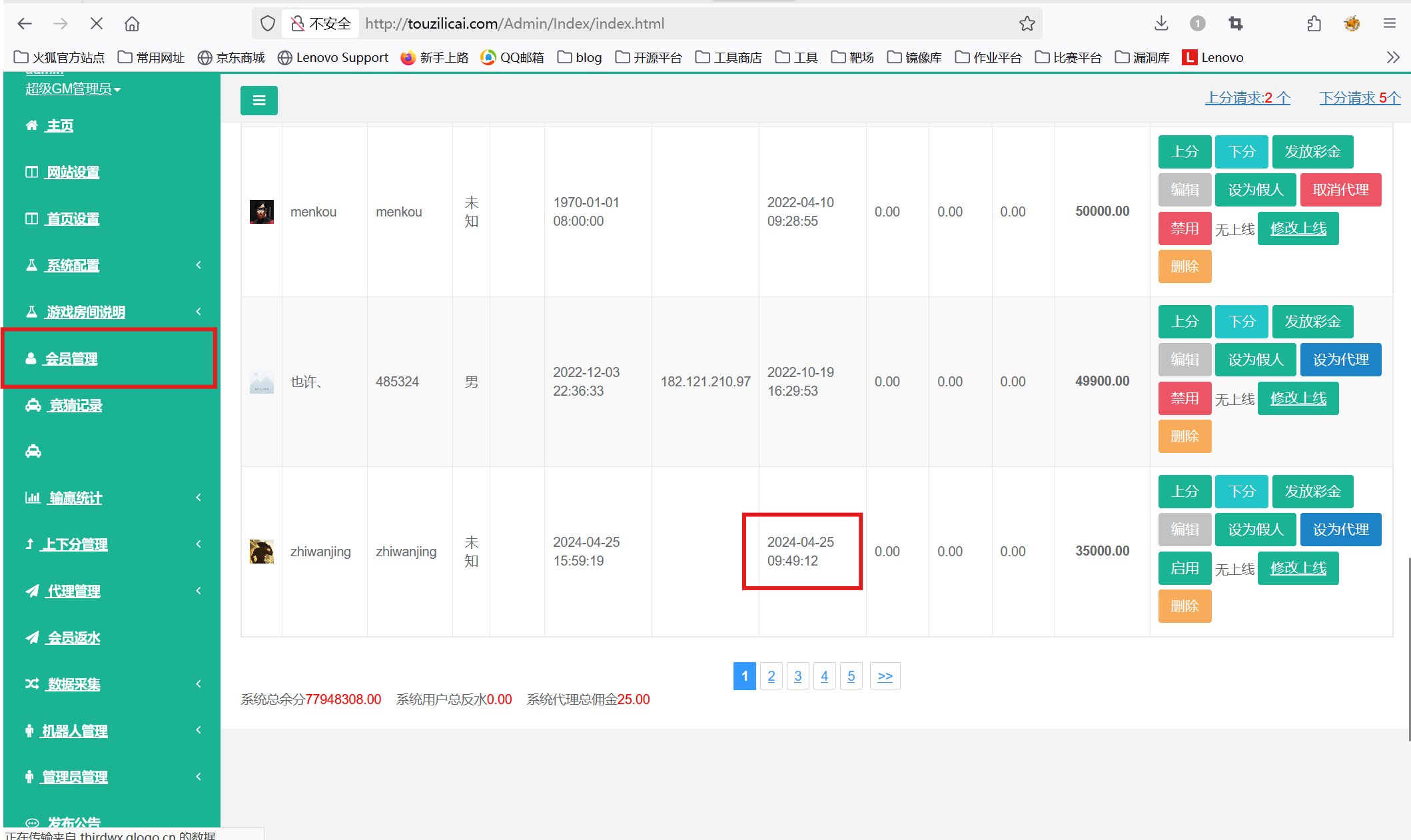Click zhiwanjing's avatar thumbnail
Screen dimensions: 1411x840
pyautogui.click(x=261, y=552)
